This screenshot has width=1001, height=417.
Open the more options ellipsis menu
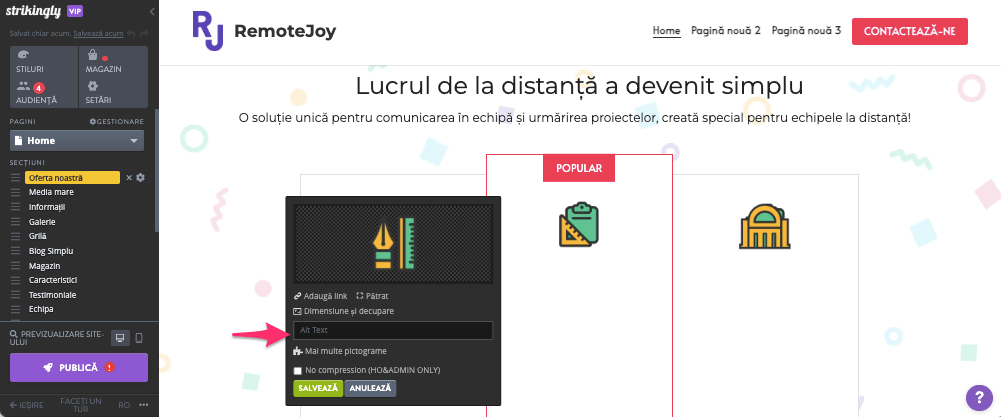click(144, 405)
